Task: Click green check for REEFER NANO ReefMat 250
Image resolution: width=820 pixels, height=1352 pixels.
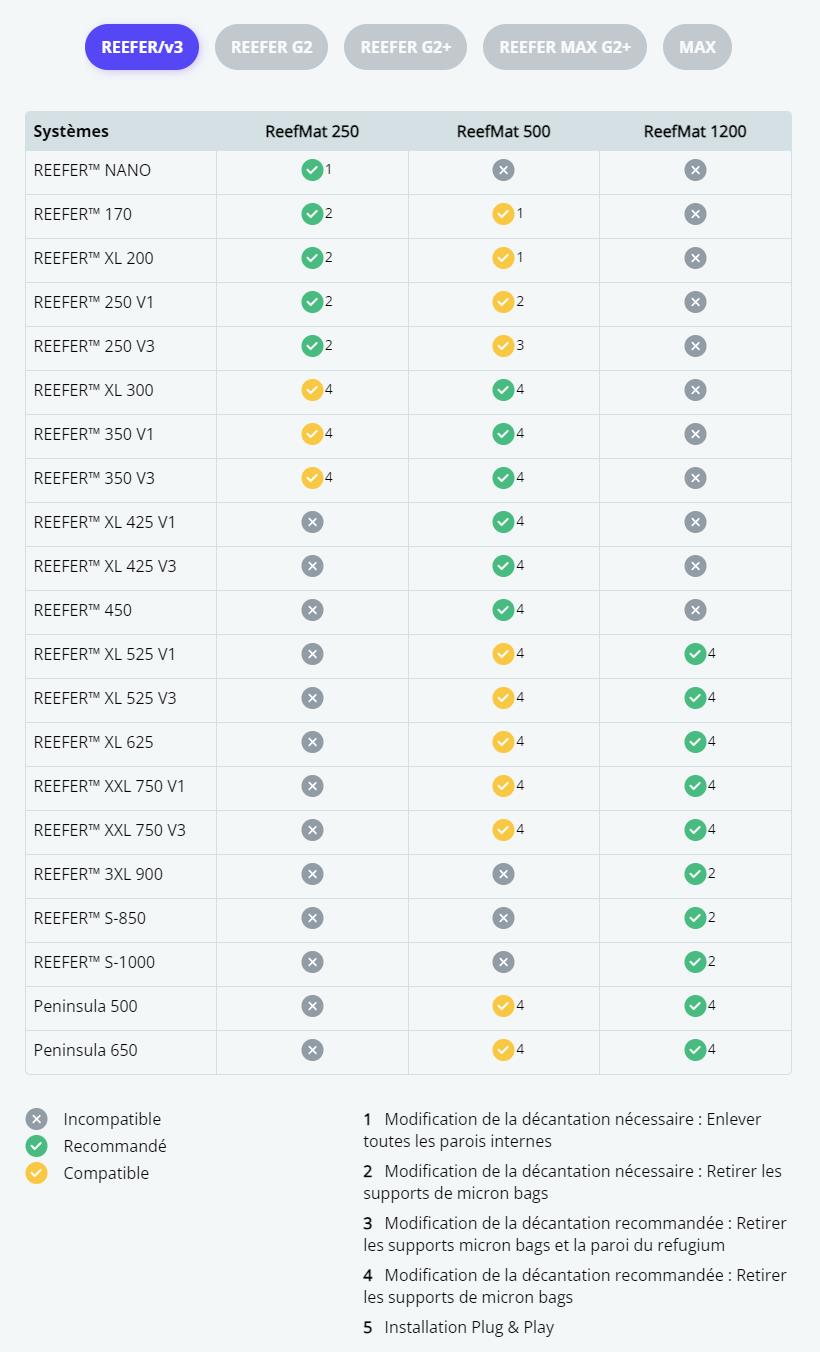Action: 312,170
